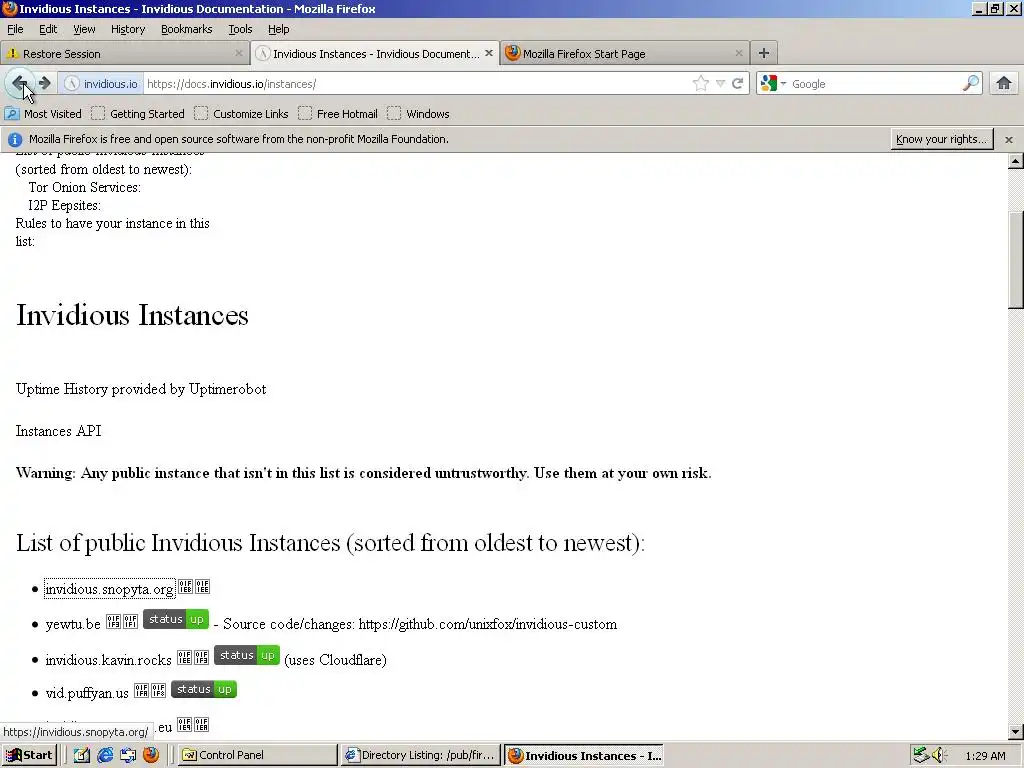Click the volume speaker tray icon

pos(938,755)
